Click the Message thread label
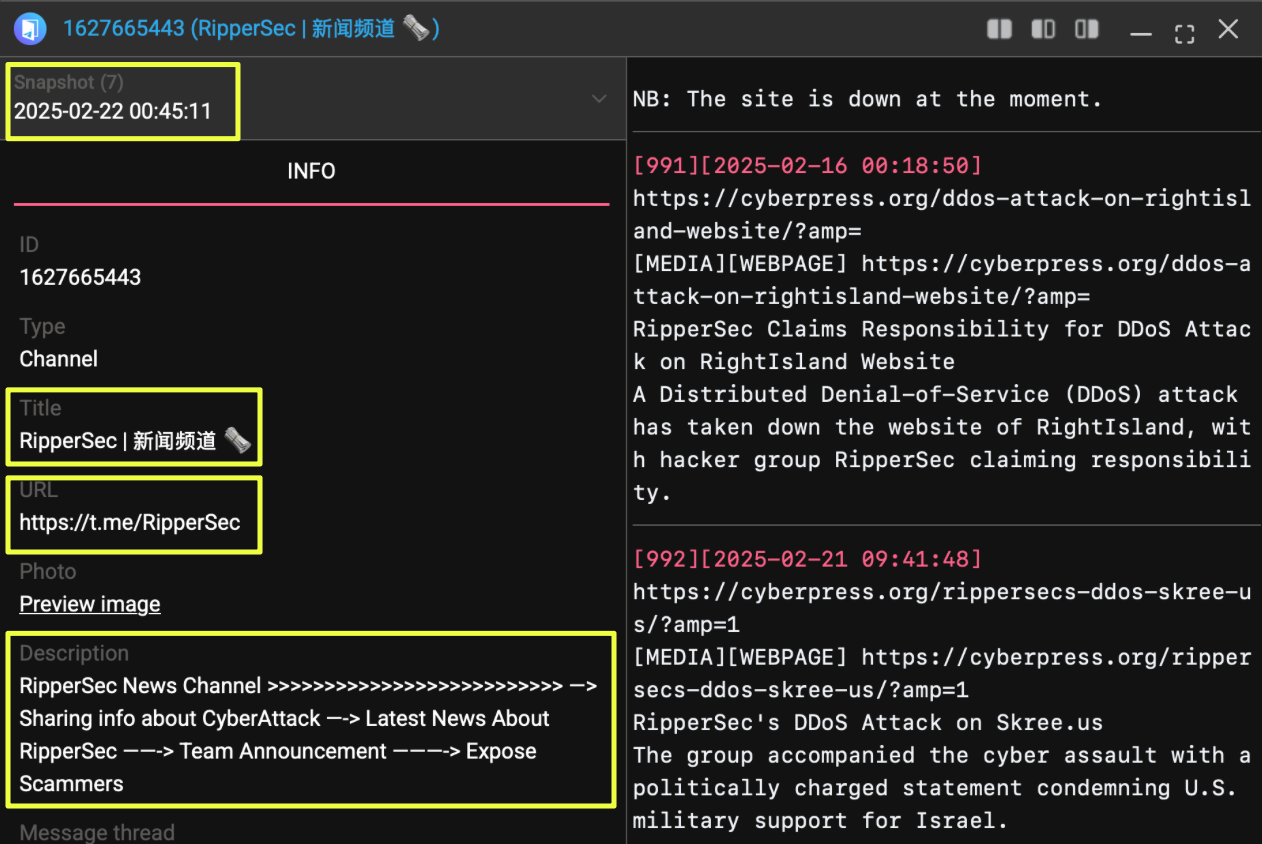Image resolution: width=1262 pixels, height=844 pixels. (x=97, y=832)
